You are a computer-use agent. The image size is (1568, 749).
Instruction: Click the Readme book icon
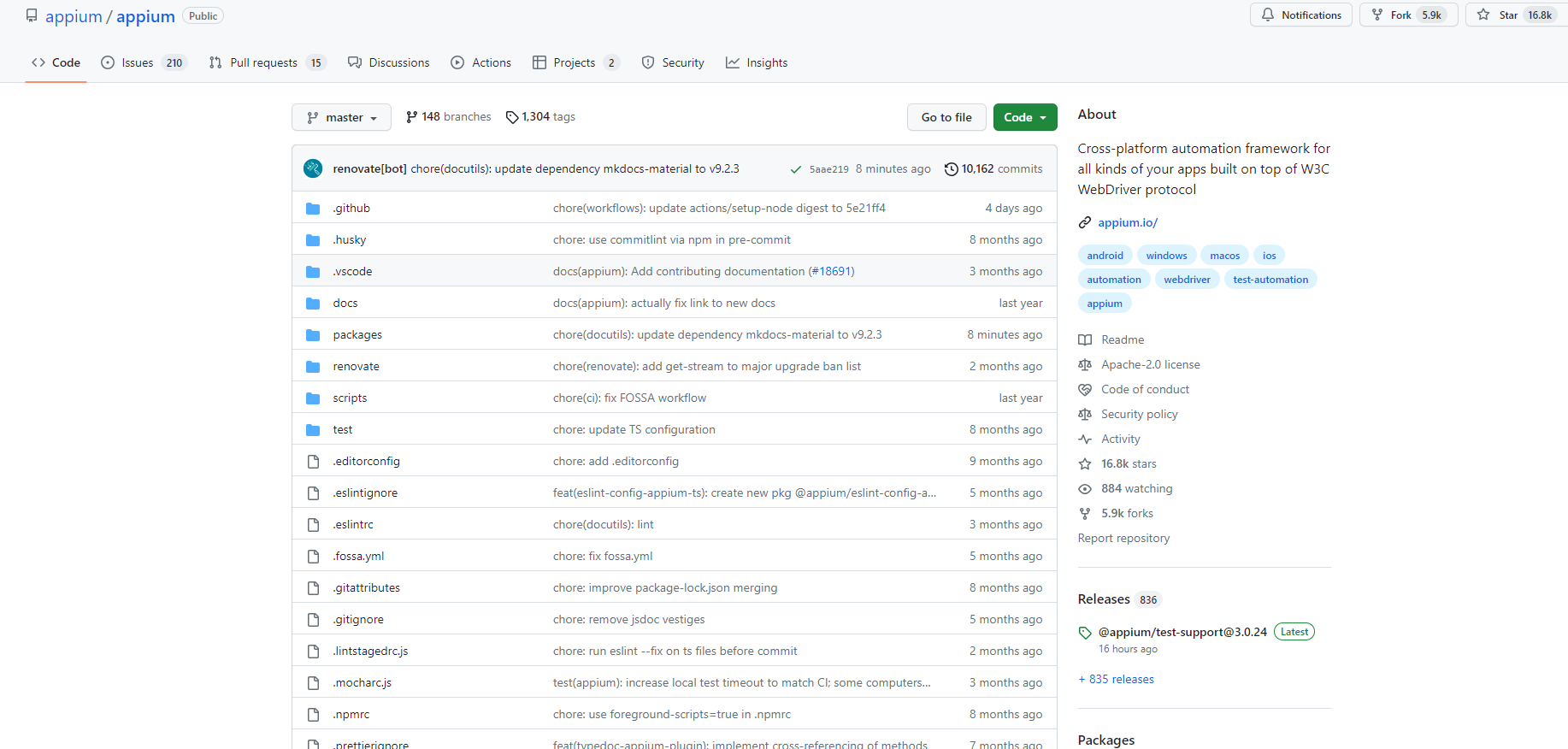(x=1085, y=339)
